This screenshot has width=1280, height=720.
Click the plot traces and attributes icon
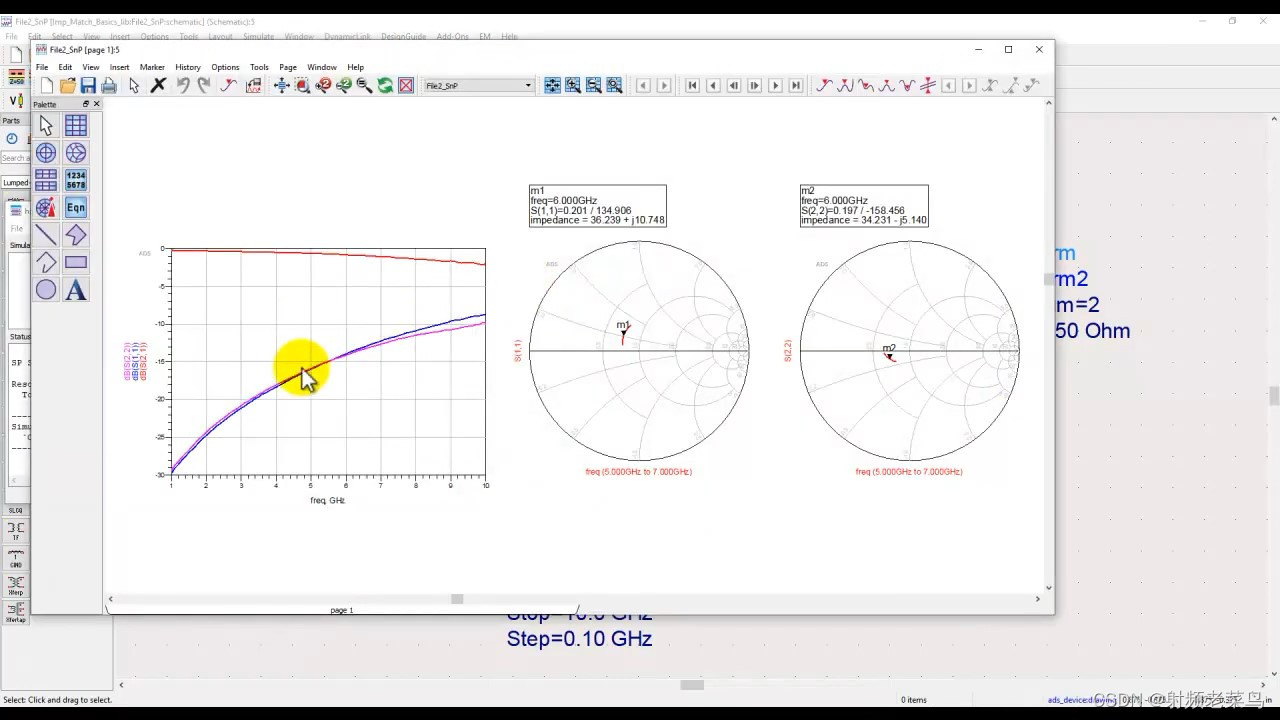point(254,86)
